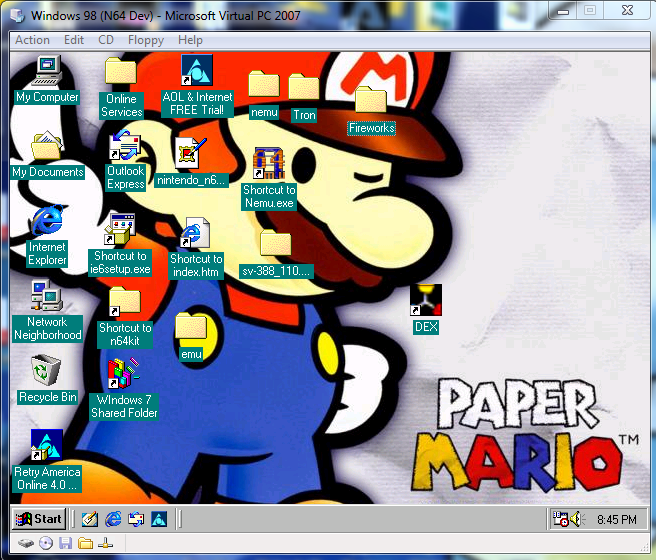Open the Help menu
This screenshot has height=560, width=656.
pyautogui.click(x=190, y=40)
